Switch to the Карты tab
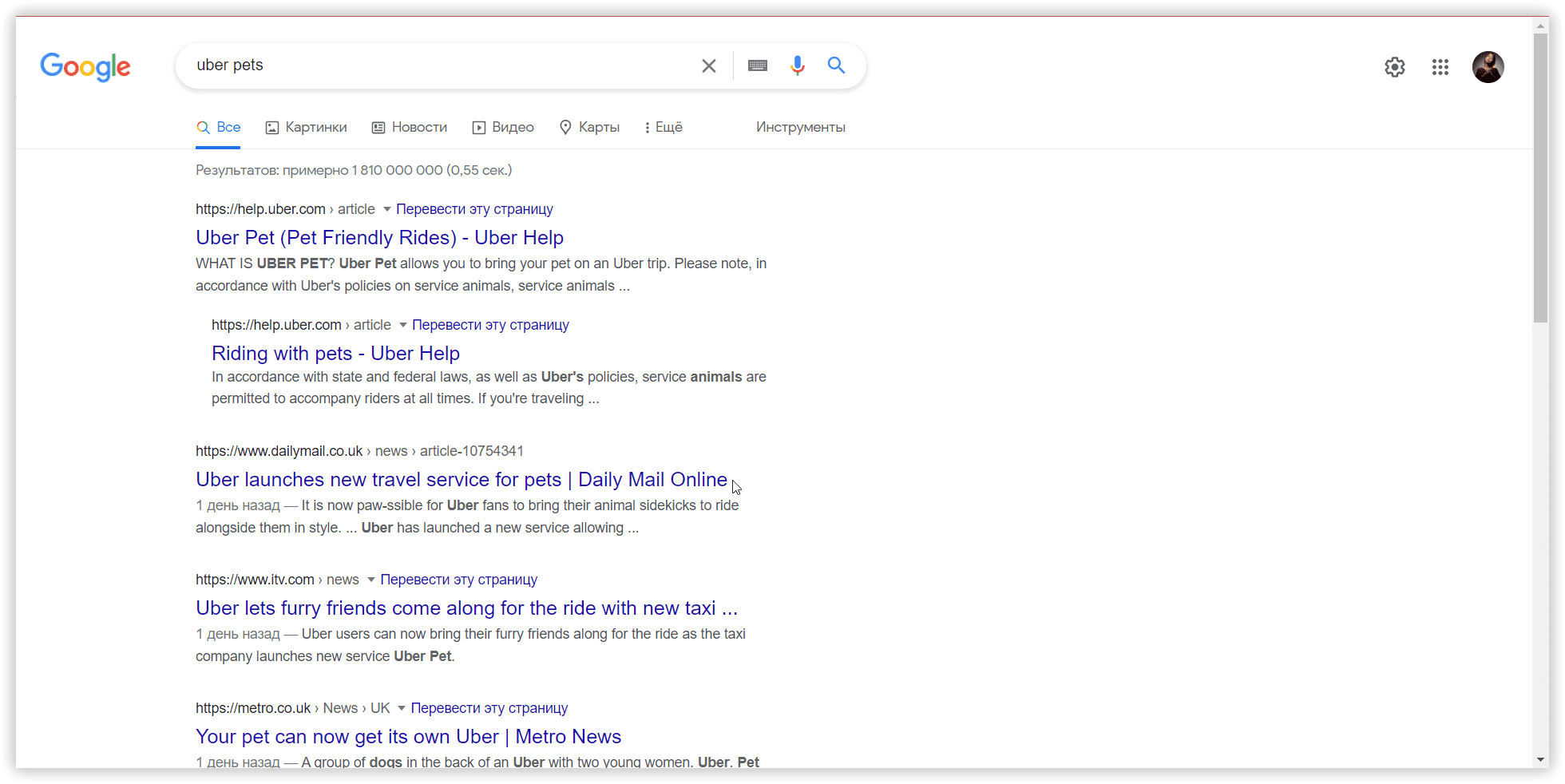The height and width of the screenshot is (784, 1565). point(589,127)
